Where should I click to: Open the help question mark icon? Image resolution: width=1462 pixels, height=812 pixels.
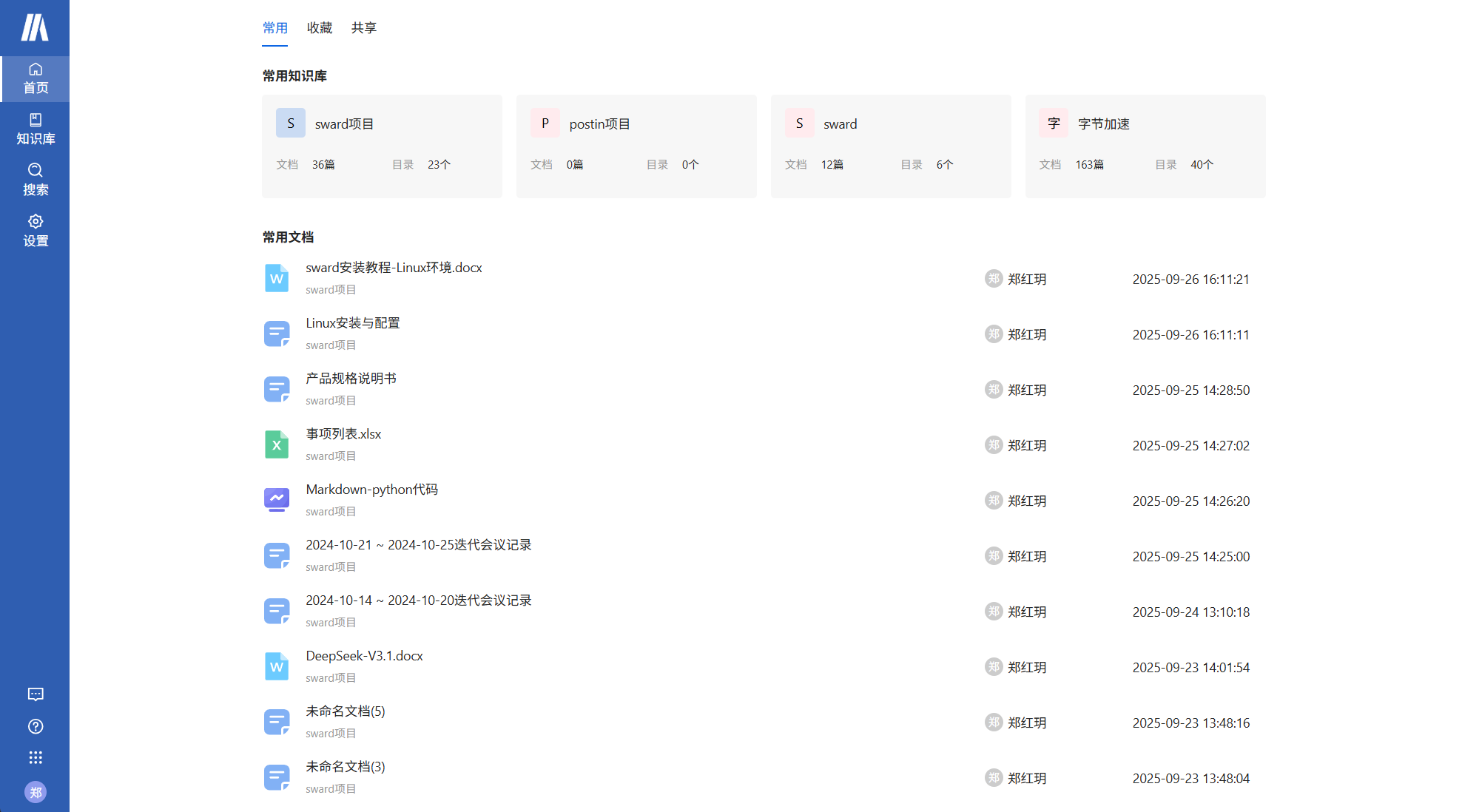pyautogui.click(x=35, y=726)
